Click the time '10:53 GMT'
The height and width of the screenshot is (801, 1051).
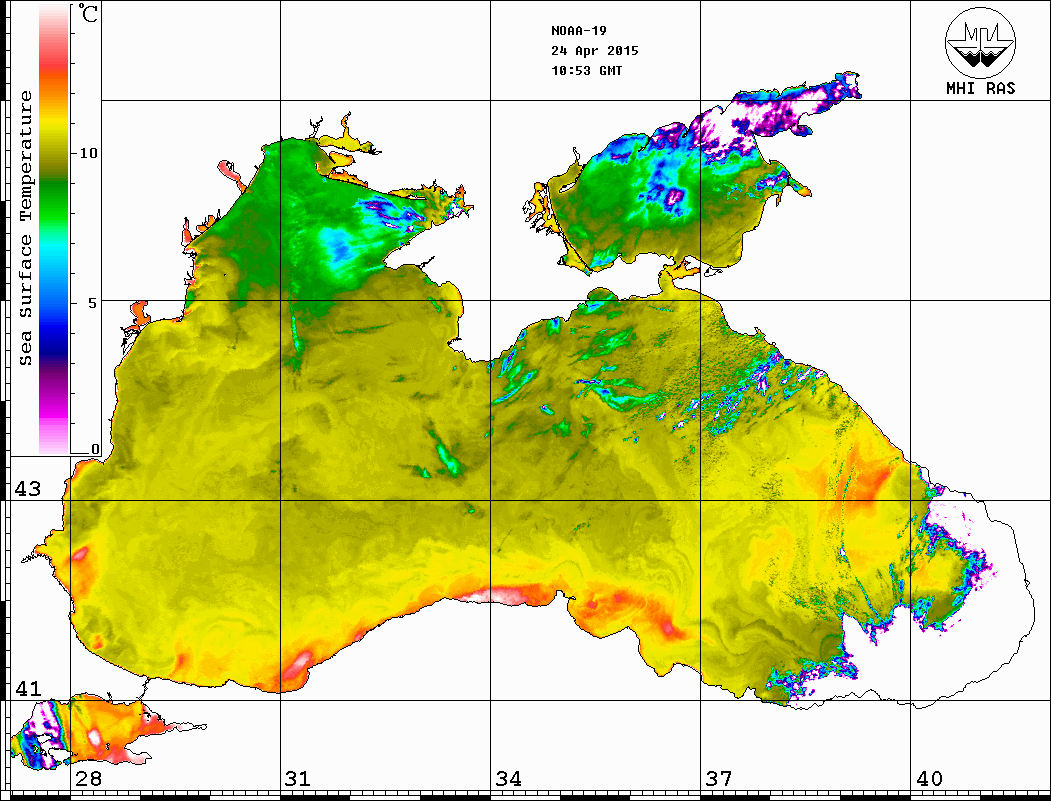click(x=586, y=71)
